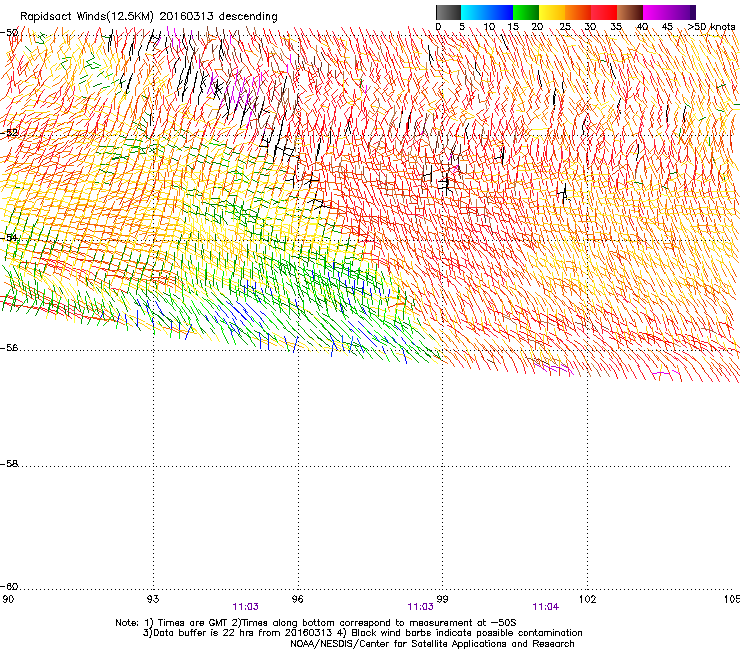Click the "-58" latitude axis label
Screen dimensions: 740x650
point(9,464)
